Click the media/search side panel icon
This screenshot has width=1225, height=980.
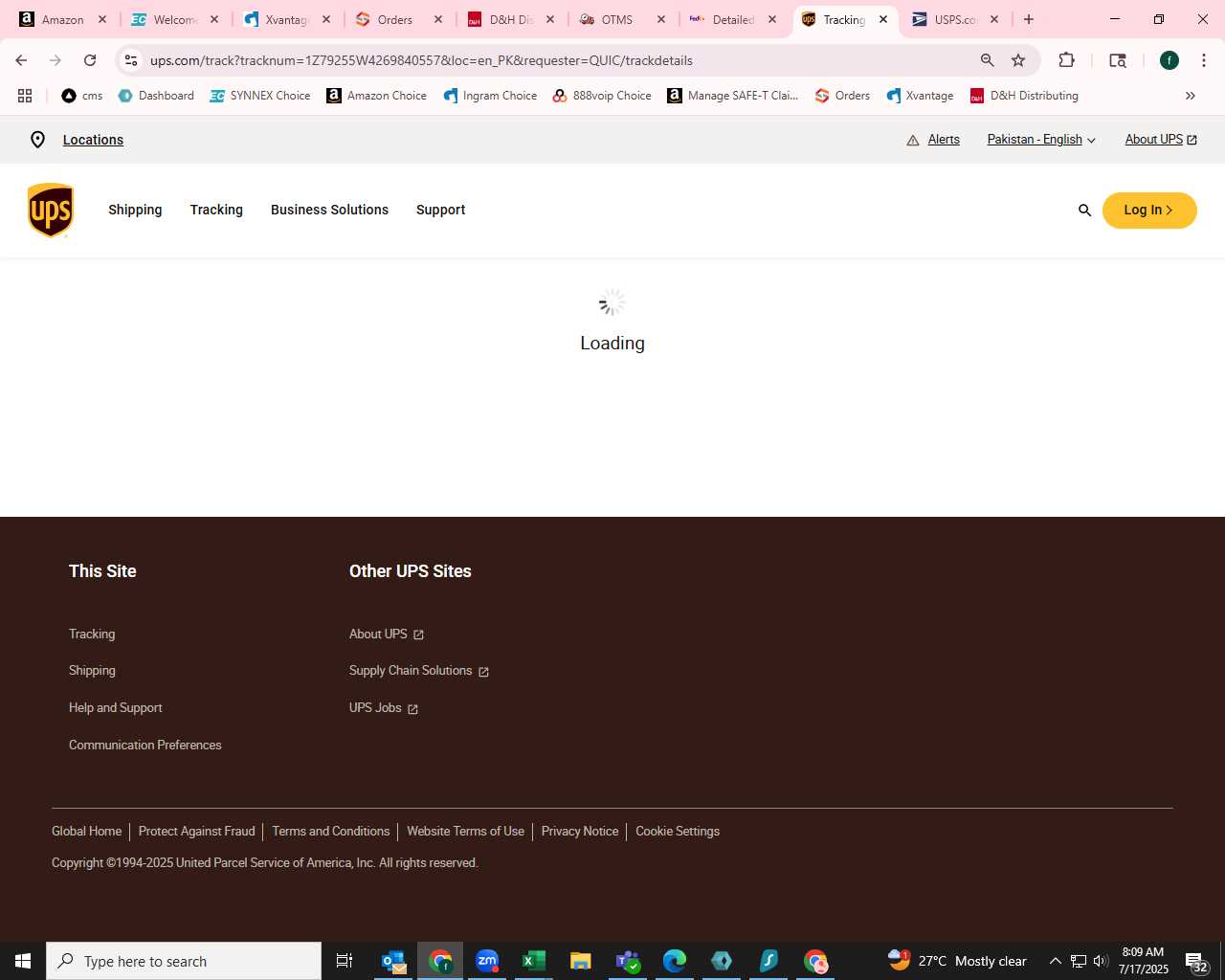coord(1117,60)
